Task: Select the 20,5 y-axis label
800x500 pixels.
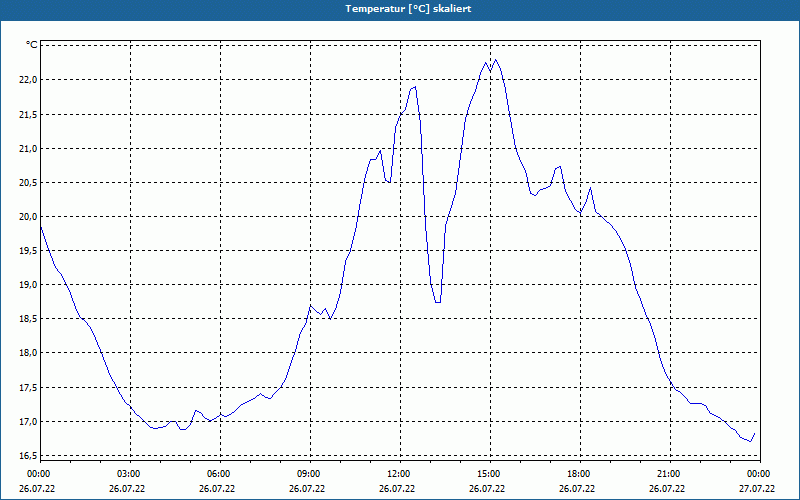Action: (x=29, y=183)
